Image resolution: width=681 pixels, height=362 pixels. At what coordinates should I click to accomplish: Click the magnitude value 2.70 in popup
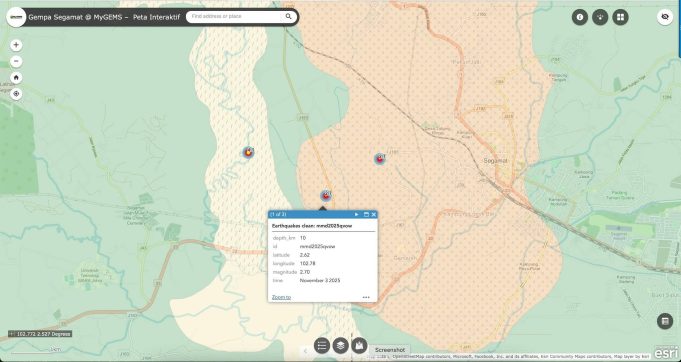tap(304, 272)
